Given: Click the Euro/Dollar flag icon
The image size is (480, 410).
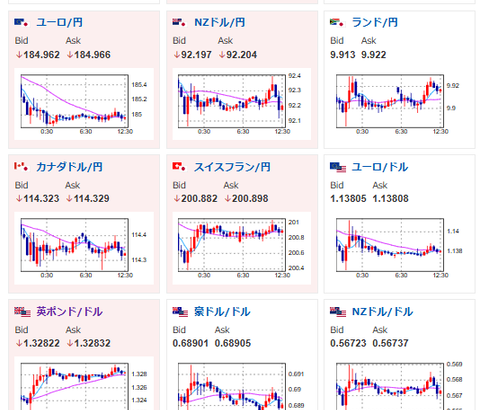Looking at the screenshot, I should [338, 167].
